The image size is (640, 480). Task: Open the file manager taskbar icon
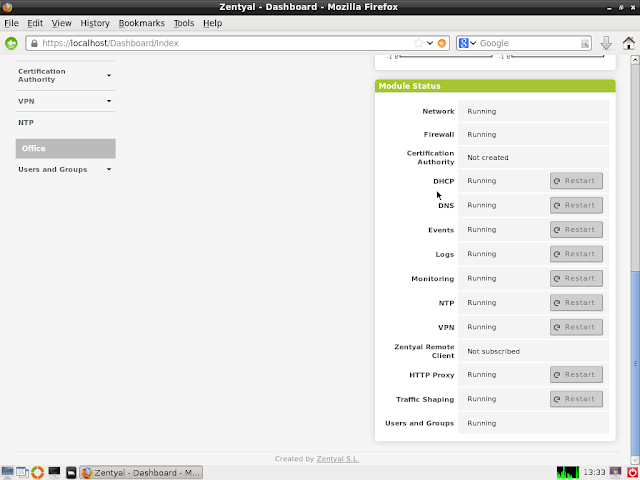pyautogui.click(x=71, y=472)
